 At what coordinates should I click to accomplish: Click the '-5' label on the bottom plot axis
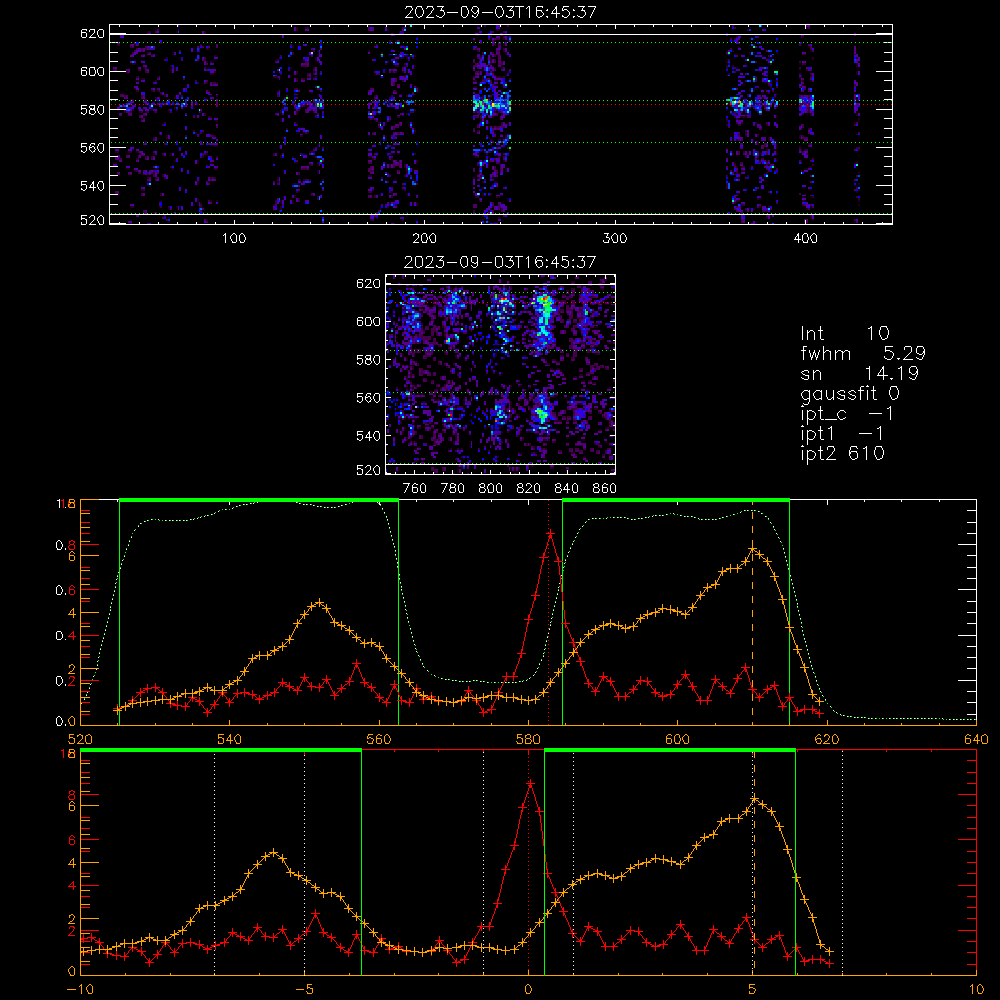pos(304,990)
